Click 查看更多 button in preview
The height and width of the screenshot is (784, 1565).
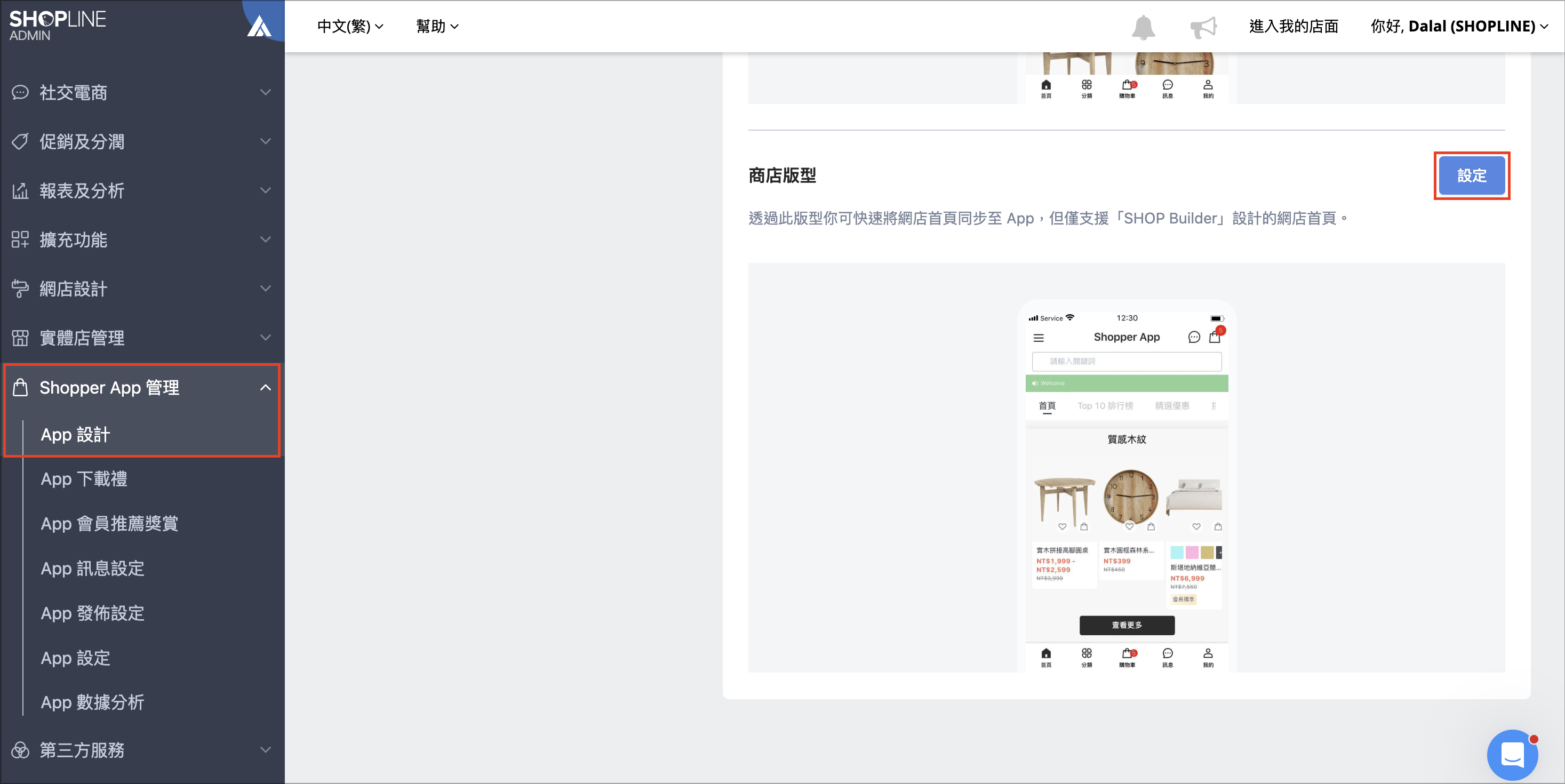(x=1127, y=625)
